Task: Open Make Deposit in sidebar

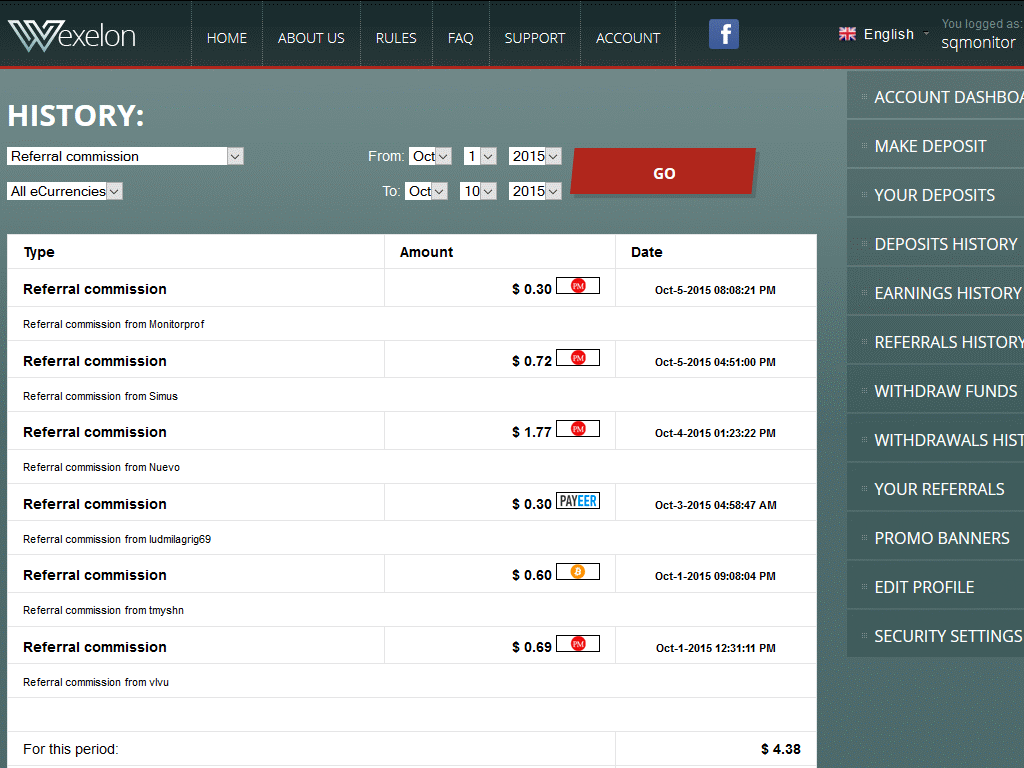Action: pos(930,146)
